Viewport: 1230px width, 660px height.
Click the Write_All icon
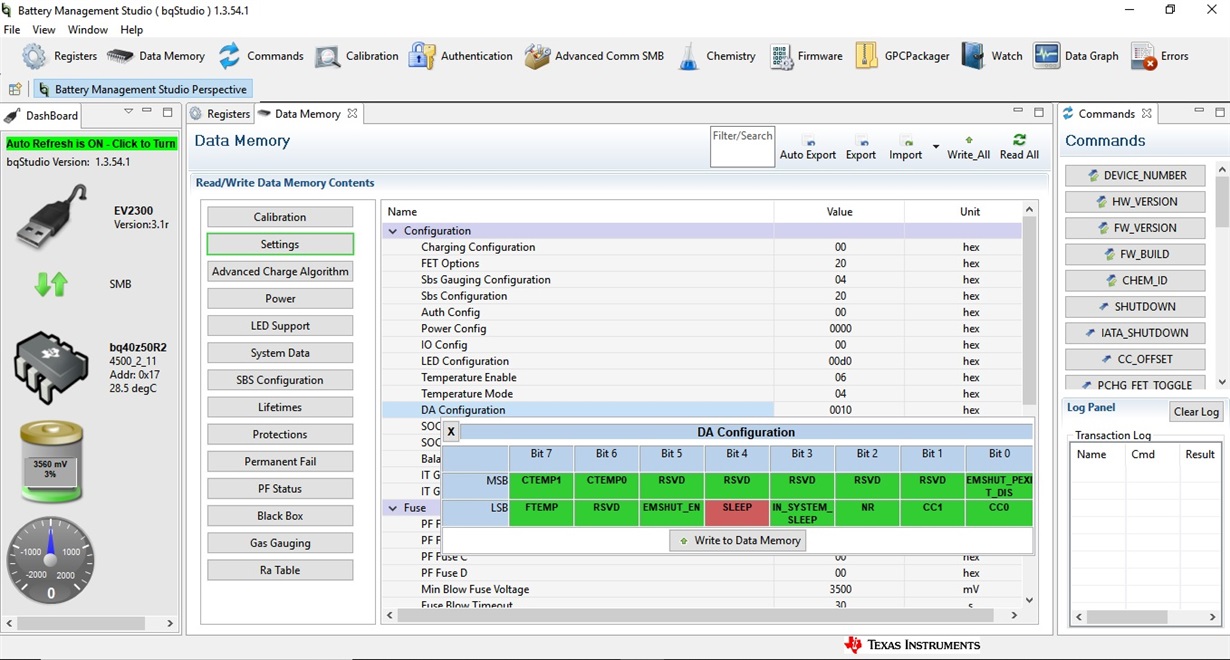[x=968, y=148]
